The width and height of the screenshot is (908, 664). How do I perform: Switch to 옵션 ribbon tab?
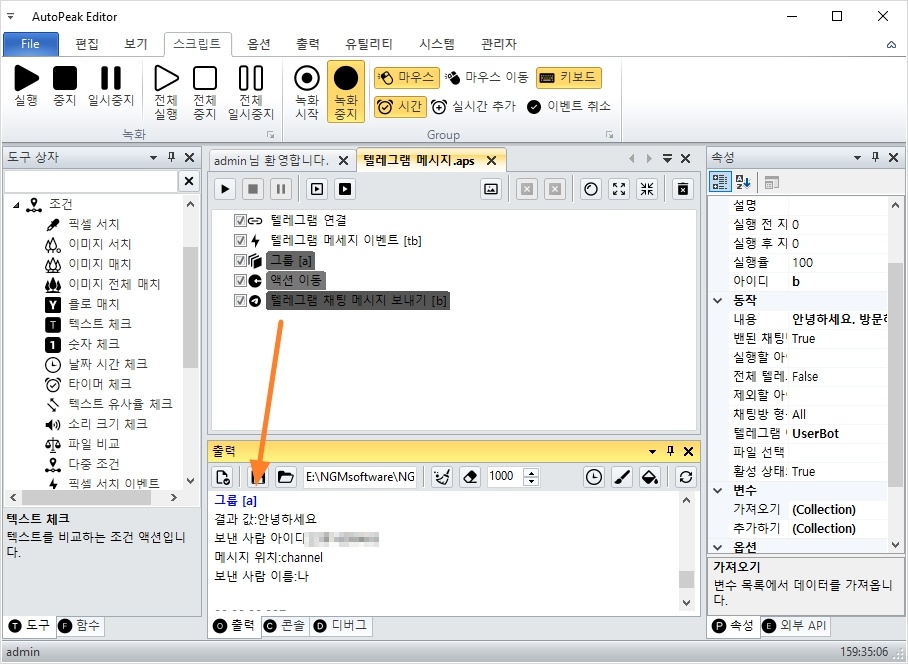click(259, 44)
